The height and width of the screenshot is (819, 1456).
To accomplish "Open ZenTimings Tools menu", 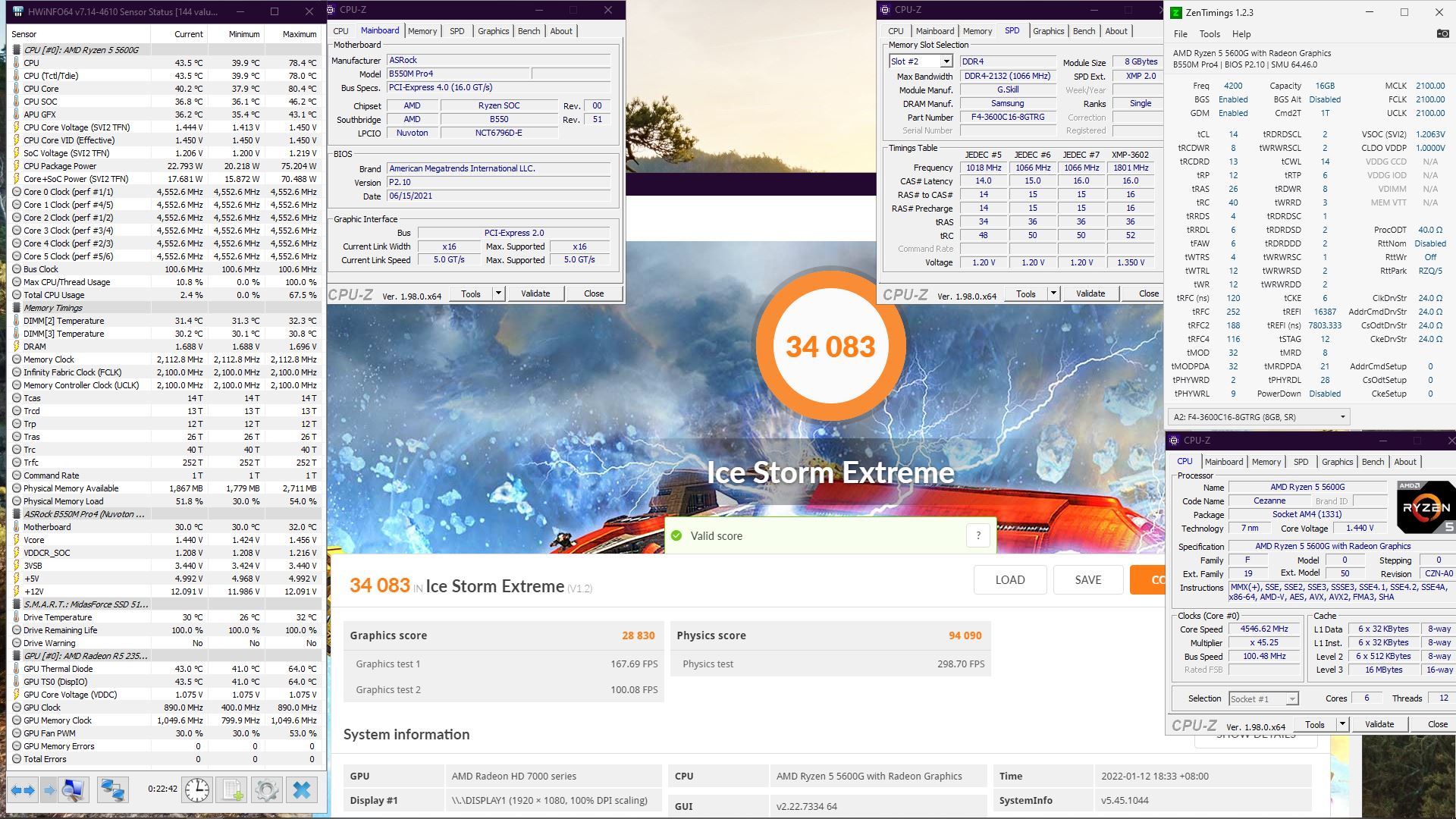I will (1210, 34).
